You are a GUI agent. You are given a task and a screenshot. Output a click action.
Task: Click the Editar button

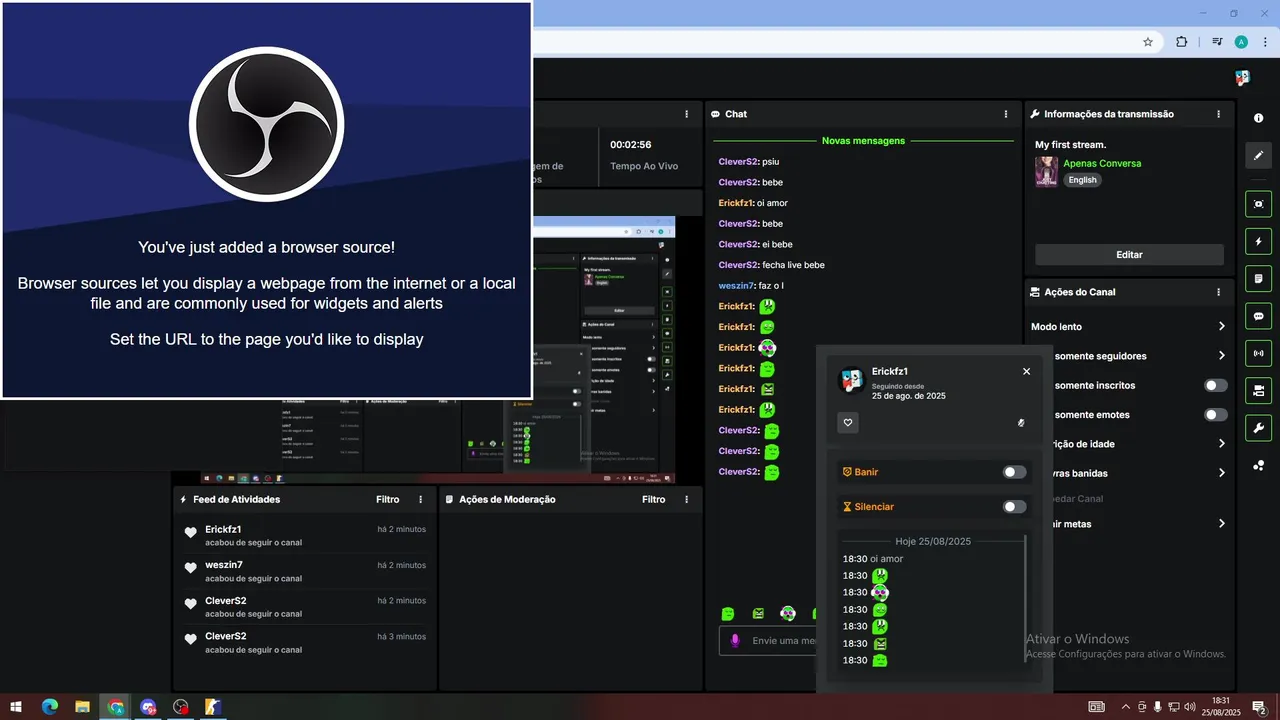tap(1129, 255)
